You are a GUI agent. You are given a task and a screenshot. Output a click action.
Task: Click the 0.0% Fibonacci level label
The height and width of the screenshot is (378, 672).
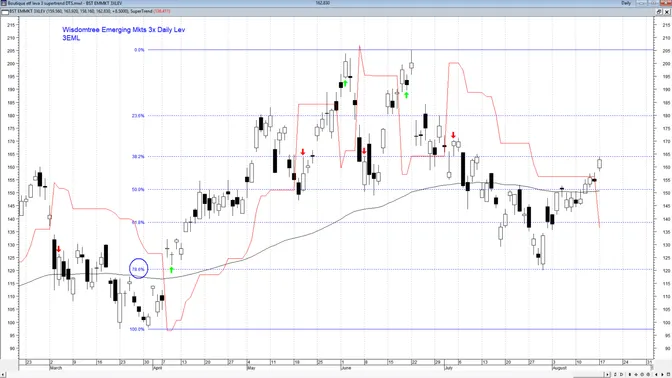click(x=139, y=50)
